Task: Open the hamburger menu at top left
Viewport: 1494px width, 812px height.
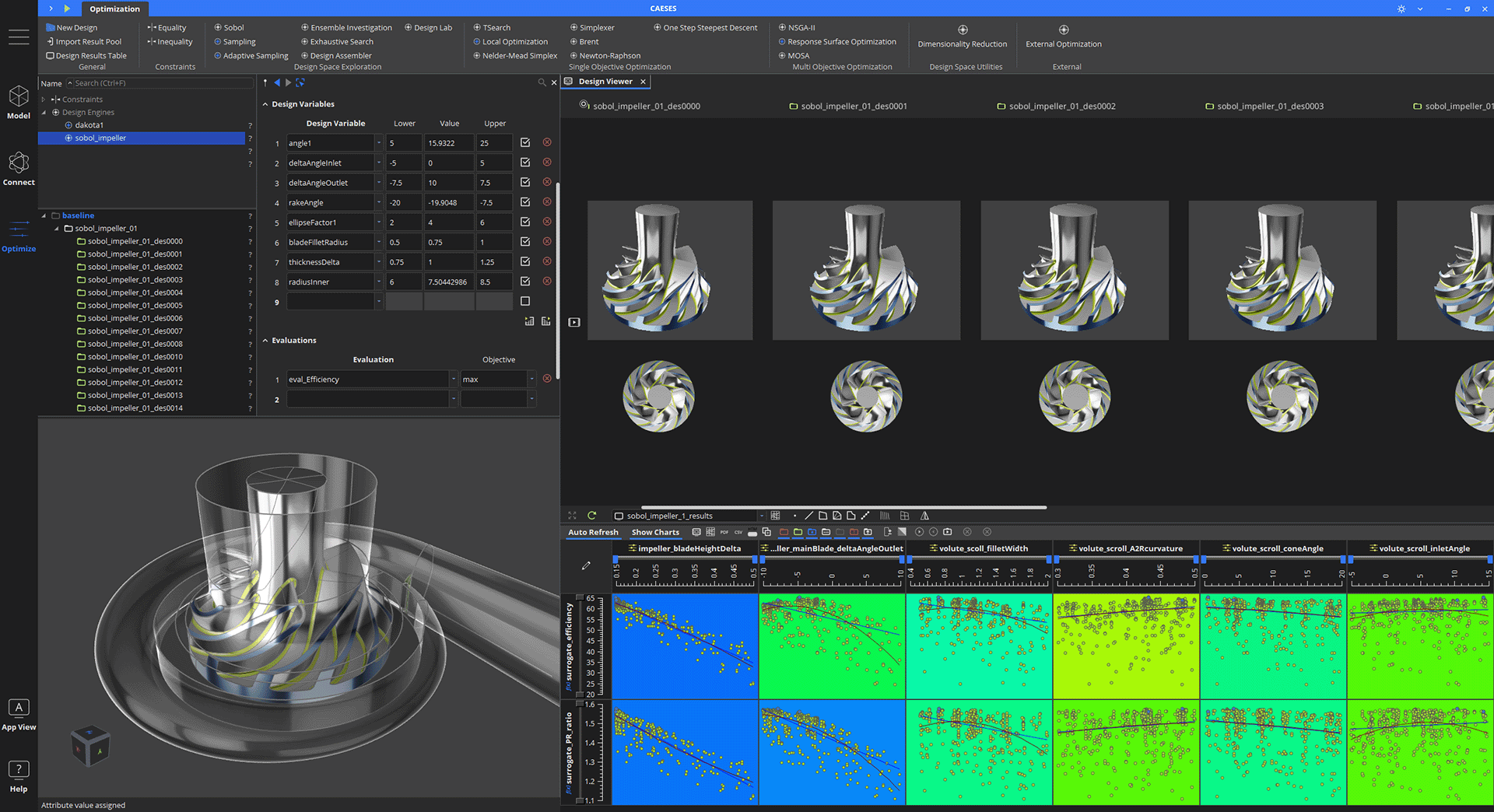Action: coord(19,37)
